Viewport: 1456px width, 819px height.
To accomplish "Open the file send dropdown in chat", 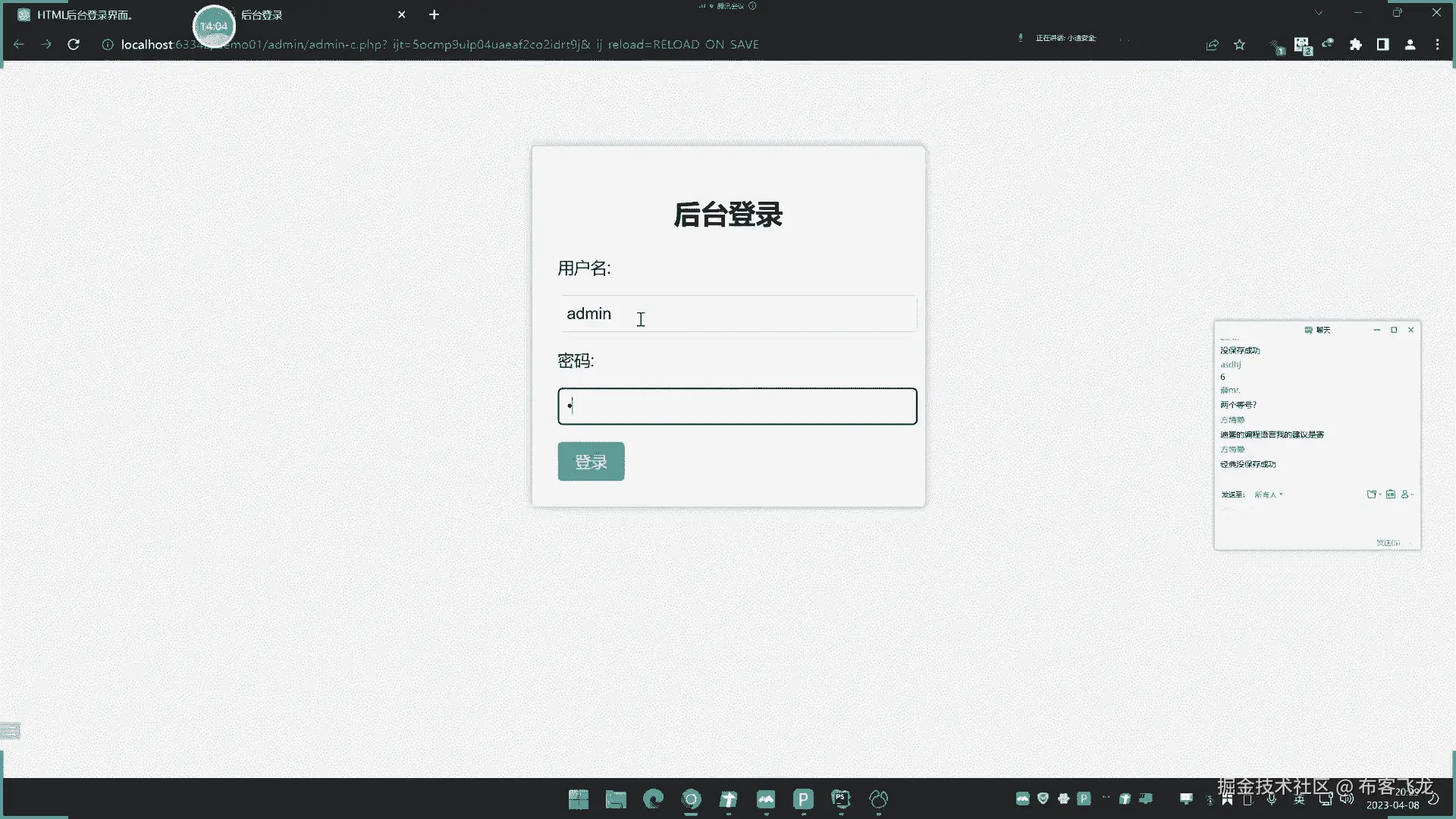I will [1373, 494].
